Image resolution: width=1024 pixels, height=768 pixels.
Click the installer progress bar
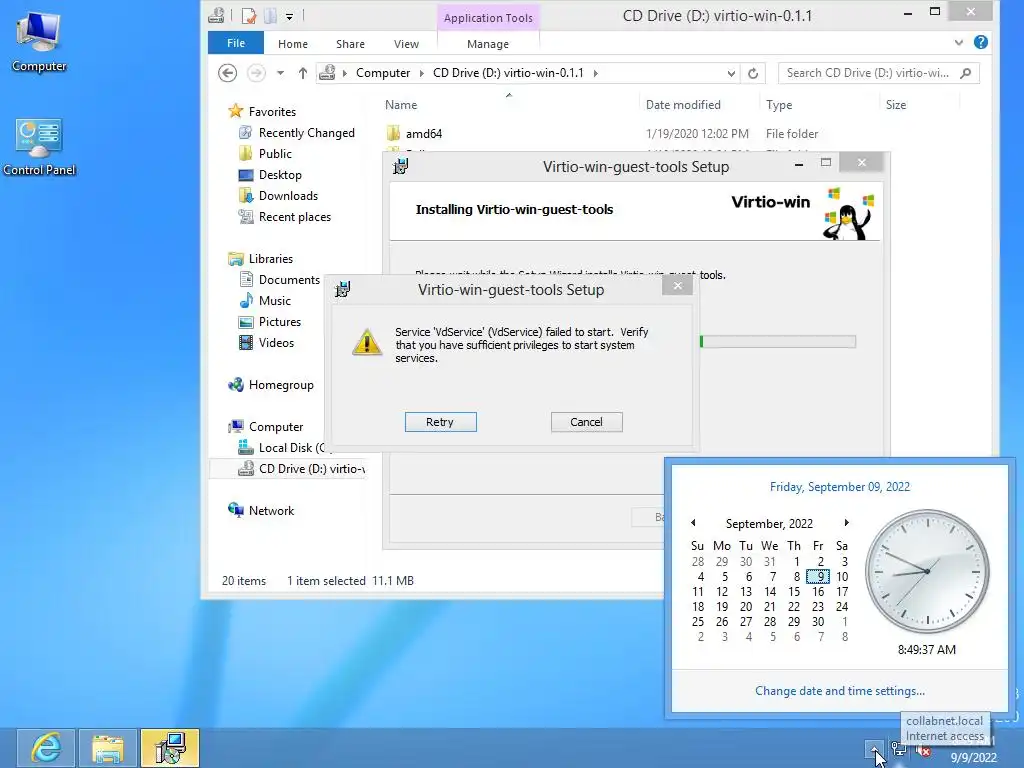[x=777, y=342]
